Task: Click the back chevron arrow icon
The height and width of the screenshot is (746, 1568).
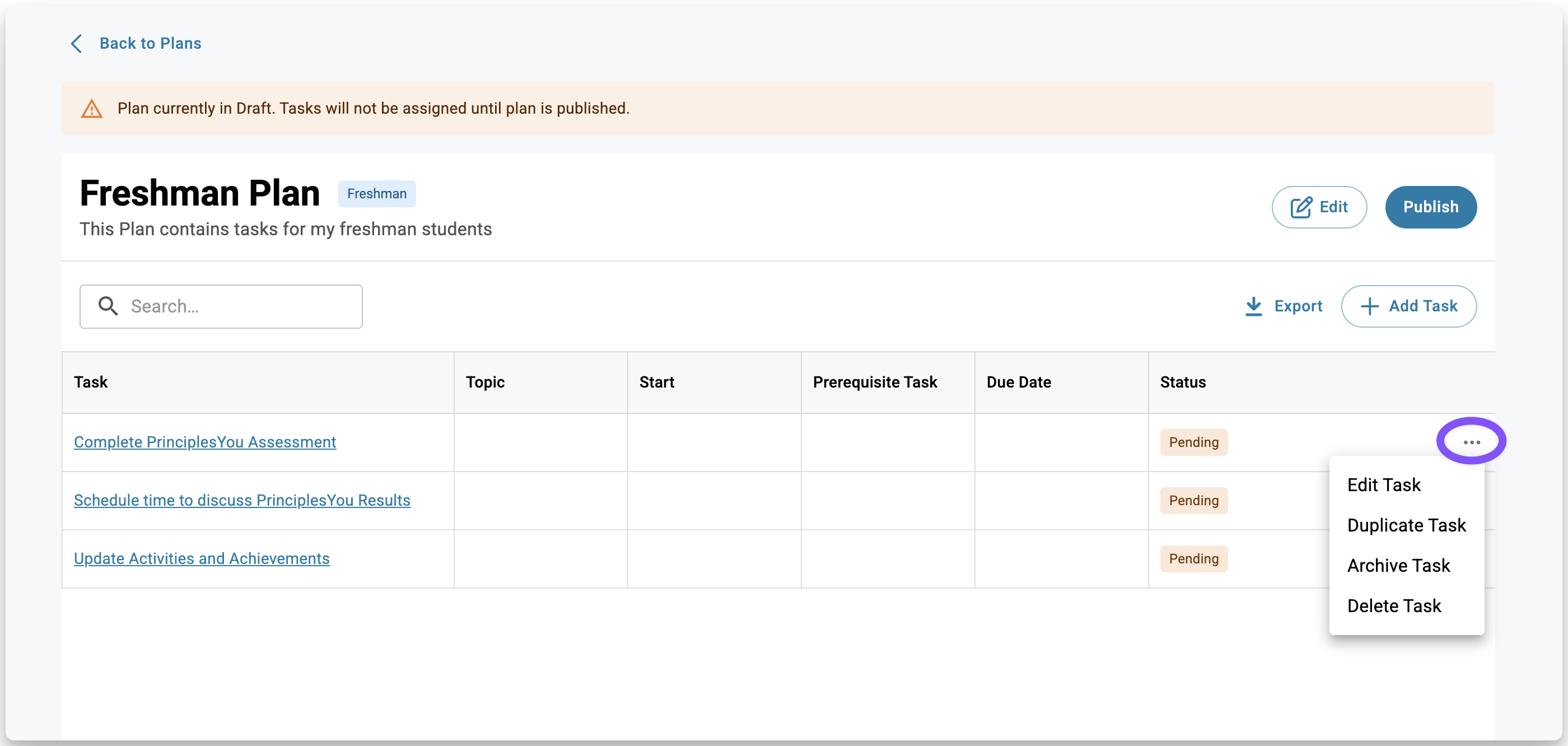Action: (77, 44)
